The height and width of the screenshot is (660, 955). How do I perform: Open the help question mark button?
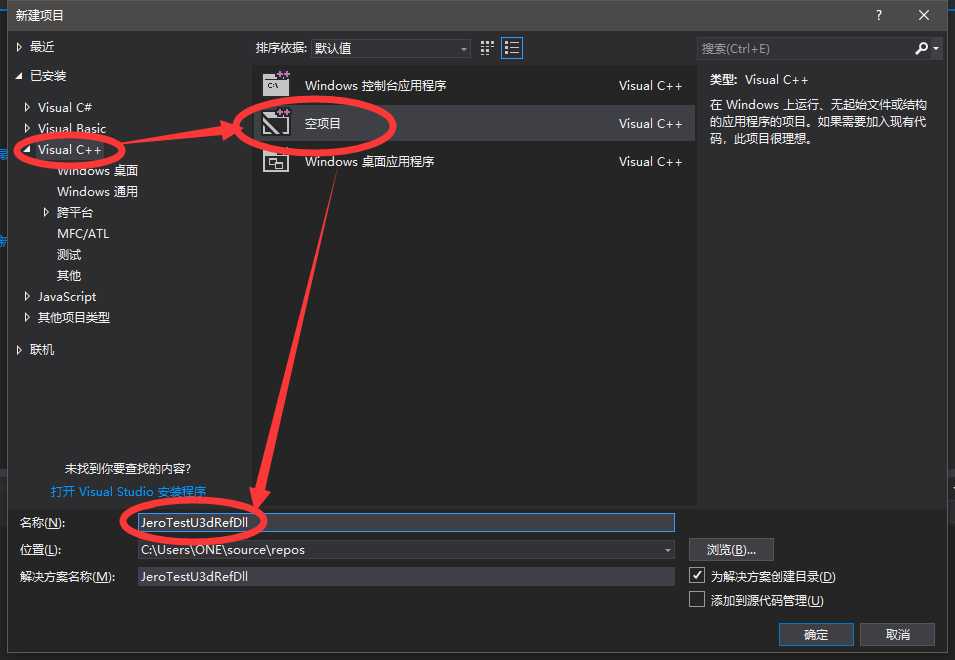point(878,15)
